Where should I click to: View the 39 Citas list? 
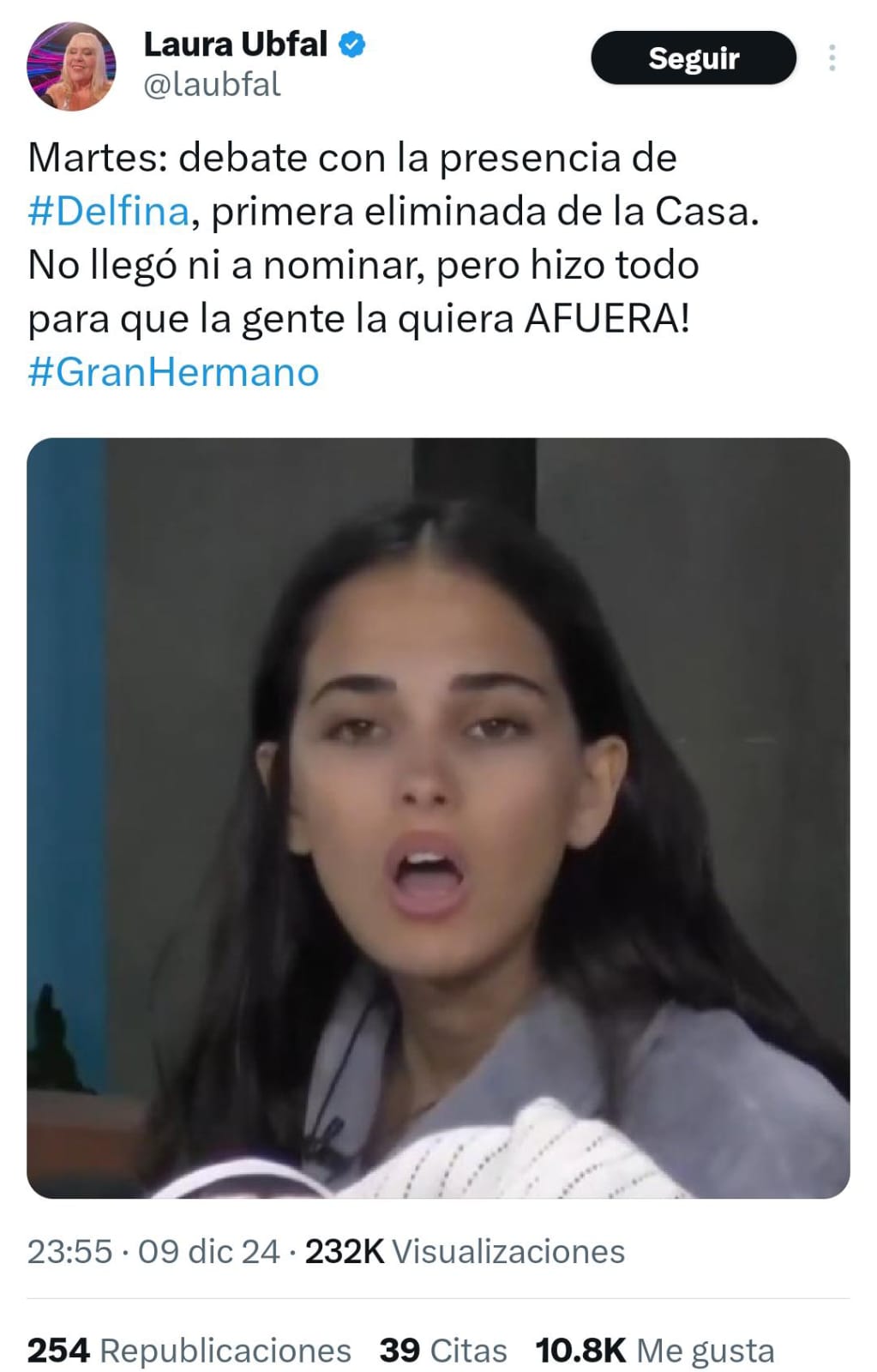point(443,1351)
